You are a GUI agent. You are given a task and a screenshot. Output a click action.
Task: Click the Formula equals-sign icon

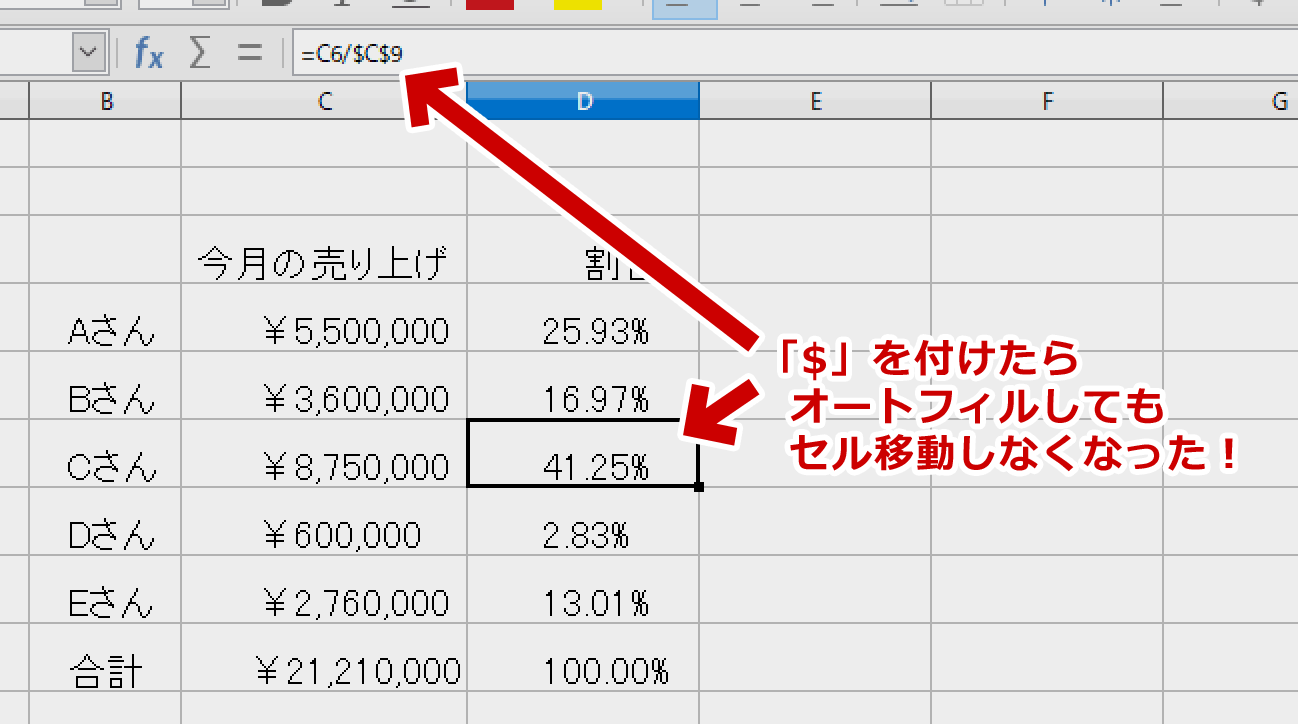point(249,53)
